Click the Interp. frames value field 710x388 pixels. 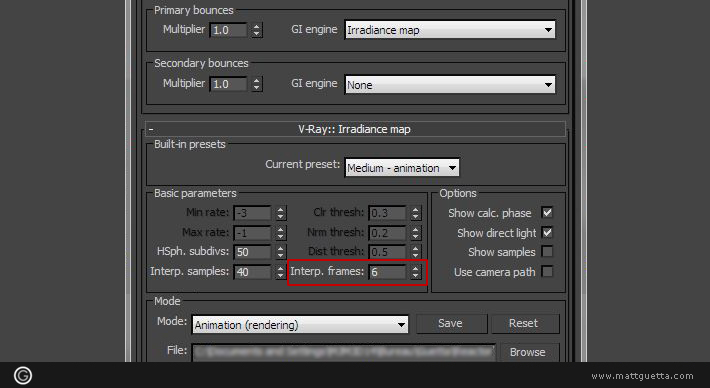coord(387,272)
